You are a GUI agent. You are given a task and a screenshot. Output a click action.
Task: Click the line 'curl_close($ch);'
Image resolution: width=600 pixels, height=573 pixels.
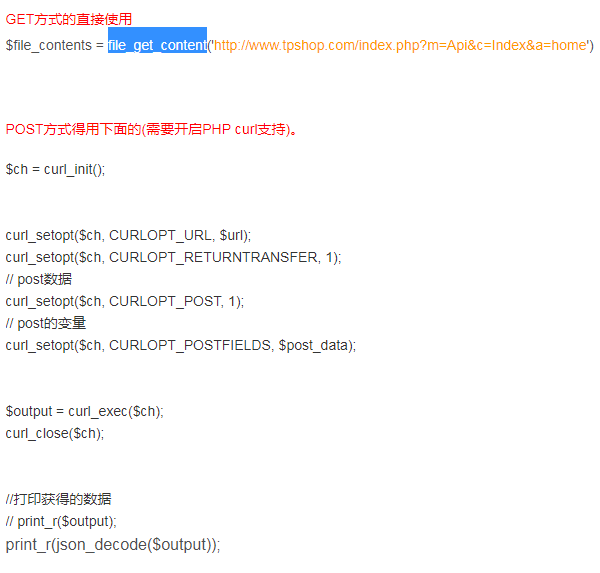tap(55, 433)
